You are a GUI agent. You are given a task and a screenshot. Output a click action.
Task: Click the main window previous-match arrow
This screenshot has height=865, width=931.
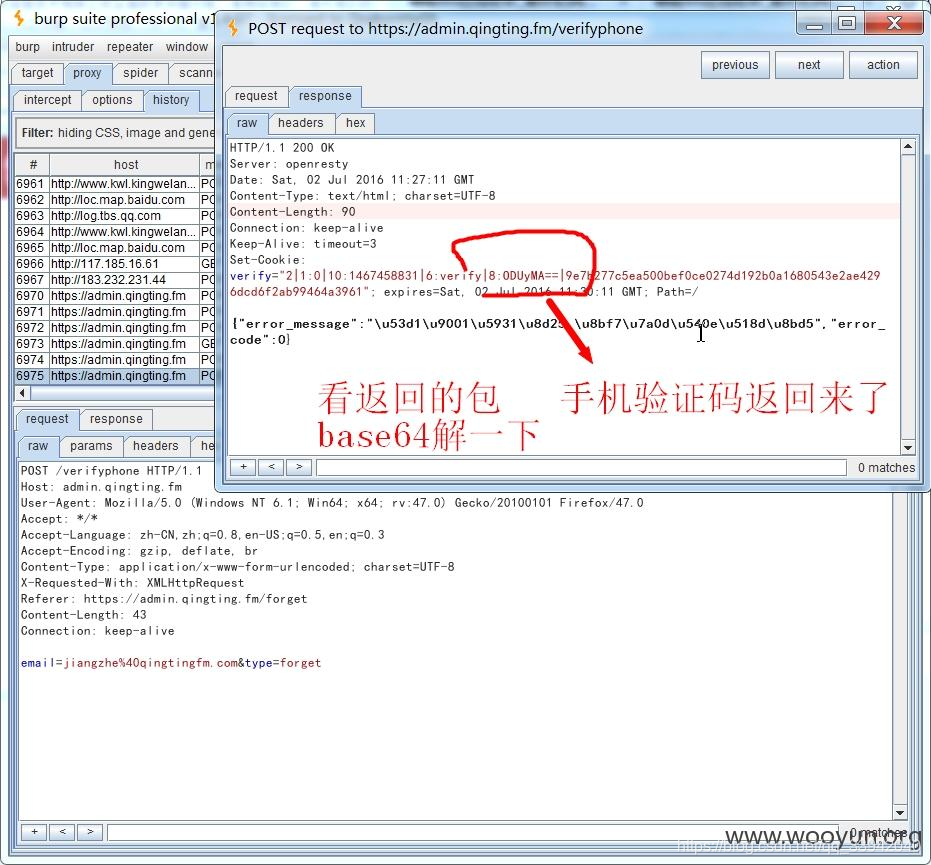(x=62, y=832)
